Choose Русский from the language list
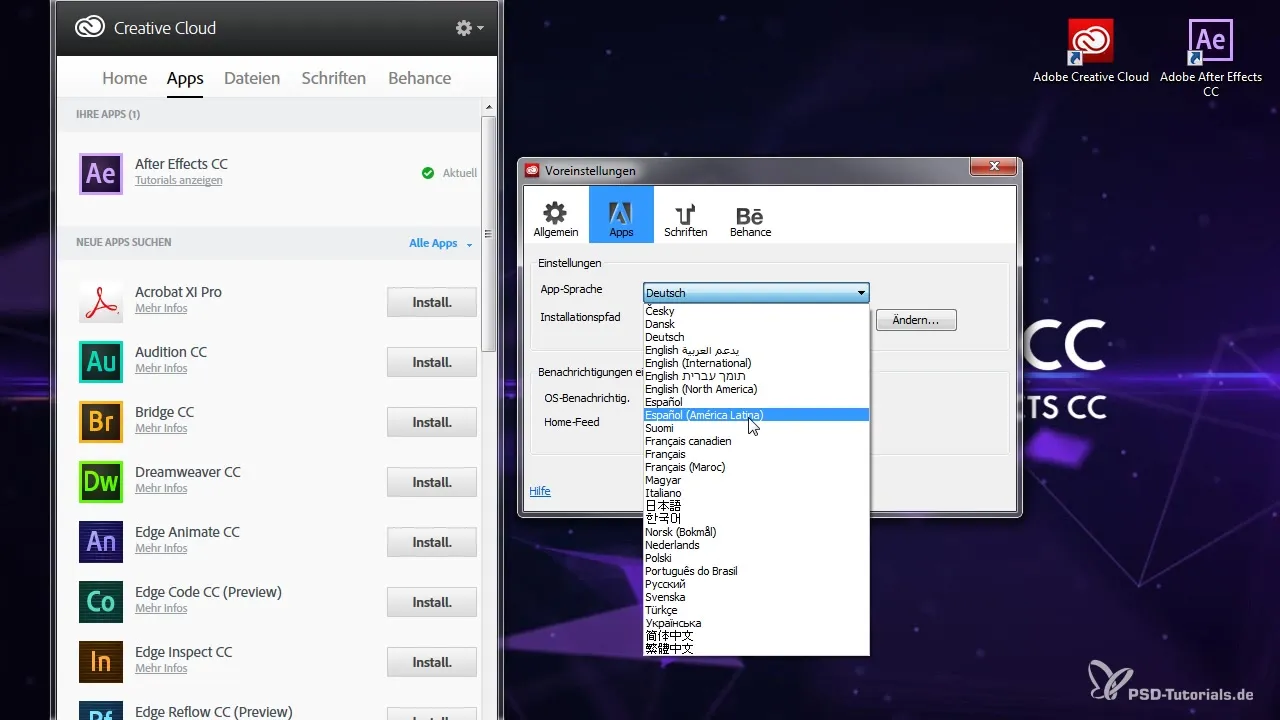Image resolution: width=1280 pixels, height=720 pixels. tap(756, 584)
